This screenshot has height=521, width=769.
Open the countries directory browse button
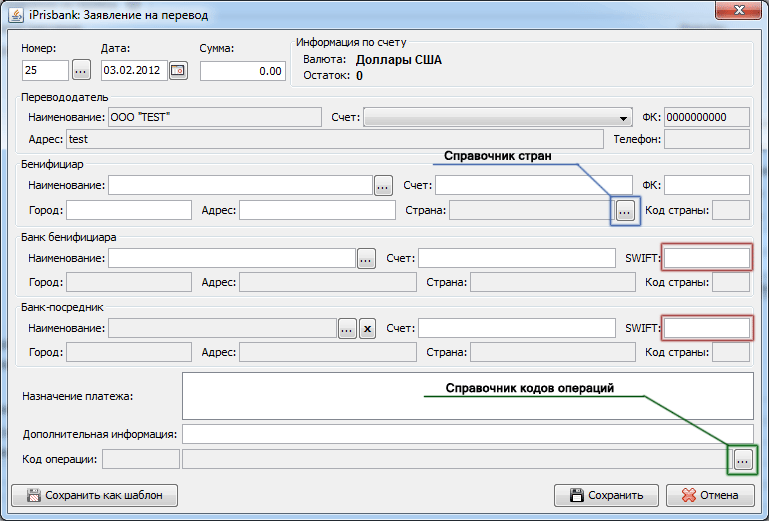point(625,210)
